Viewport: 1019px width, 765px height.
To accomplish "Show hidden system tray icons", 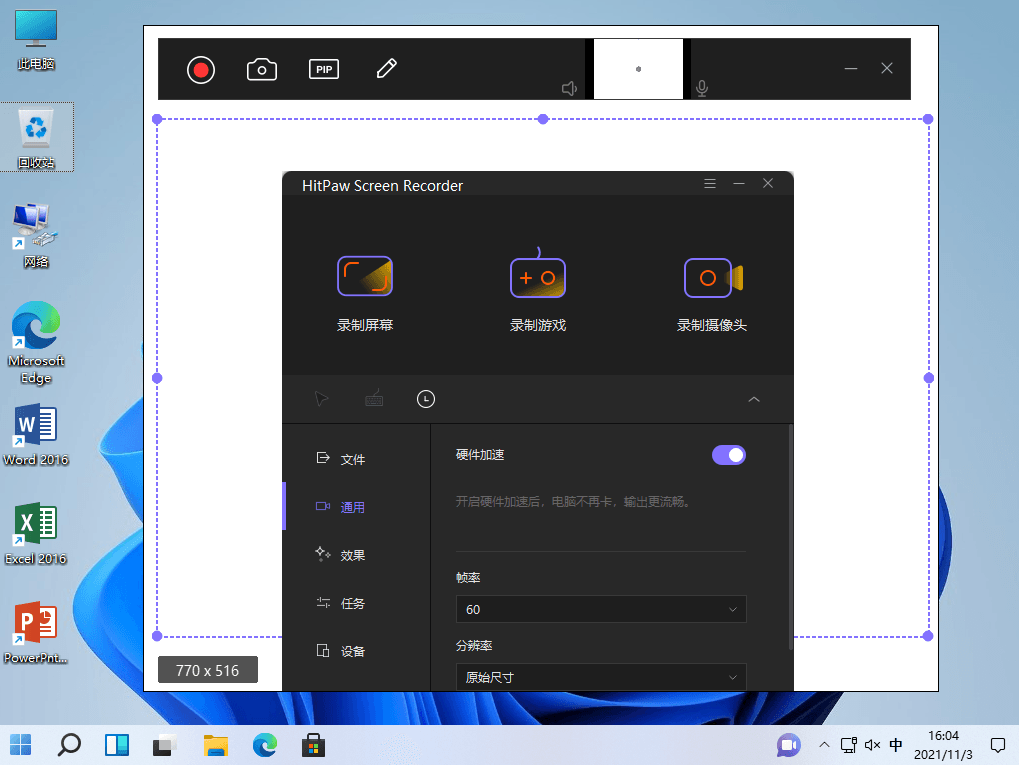I will point(824,745).
